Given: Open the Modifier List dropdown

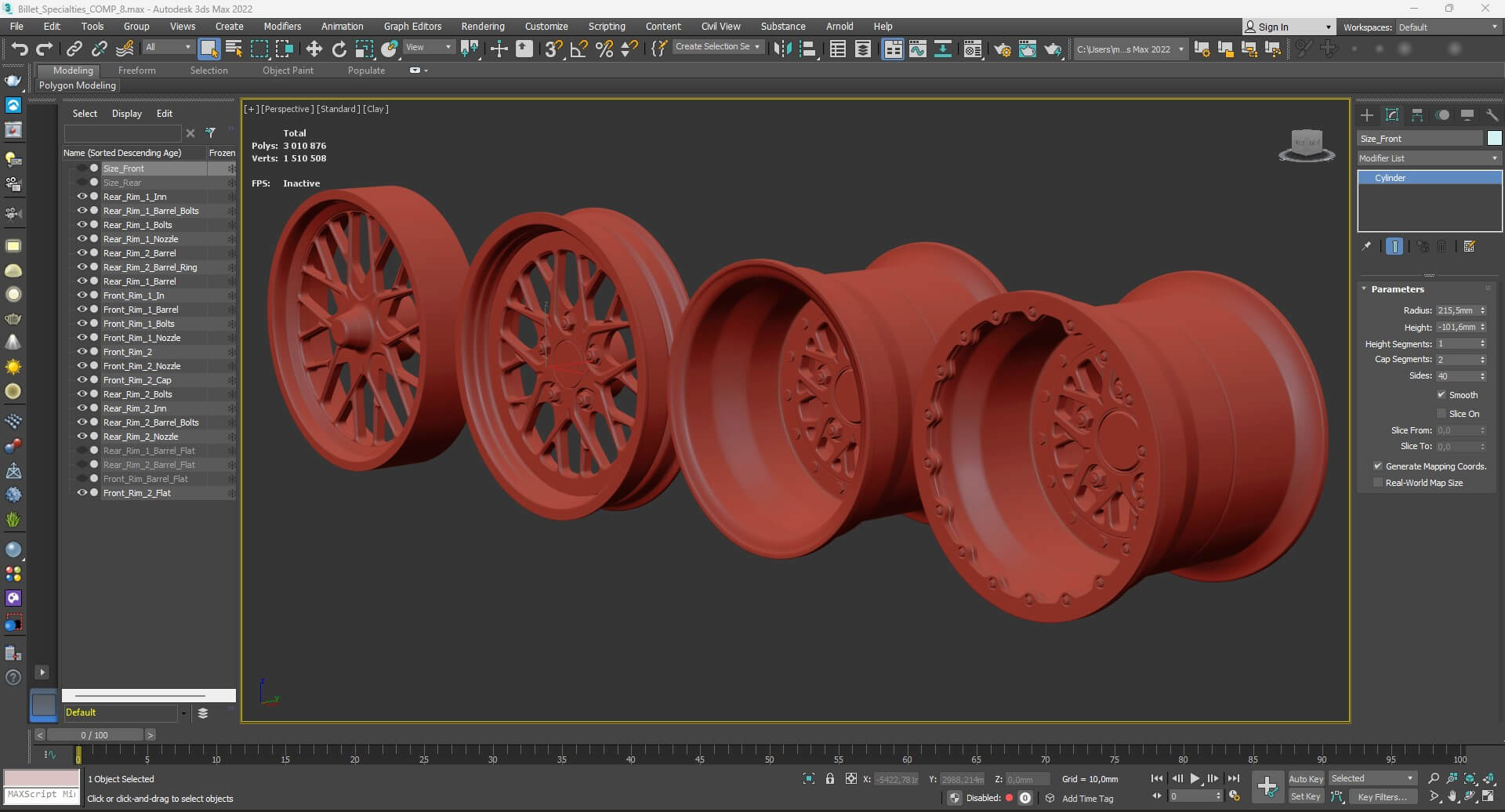Looking at the screenshot, I should tap(1429, 158).
